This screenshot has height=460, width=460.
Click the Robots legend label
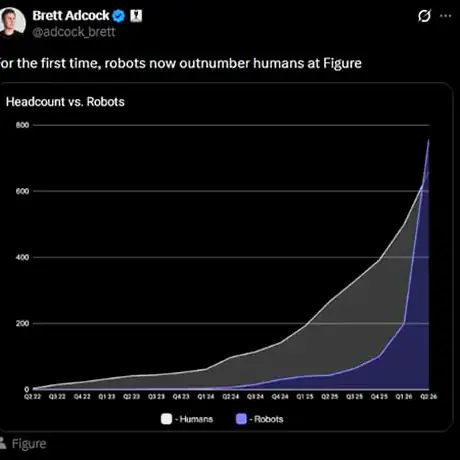click(x=269, y=419)
